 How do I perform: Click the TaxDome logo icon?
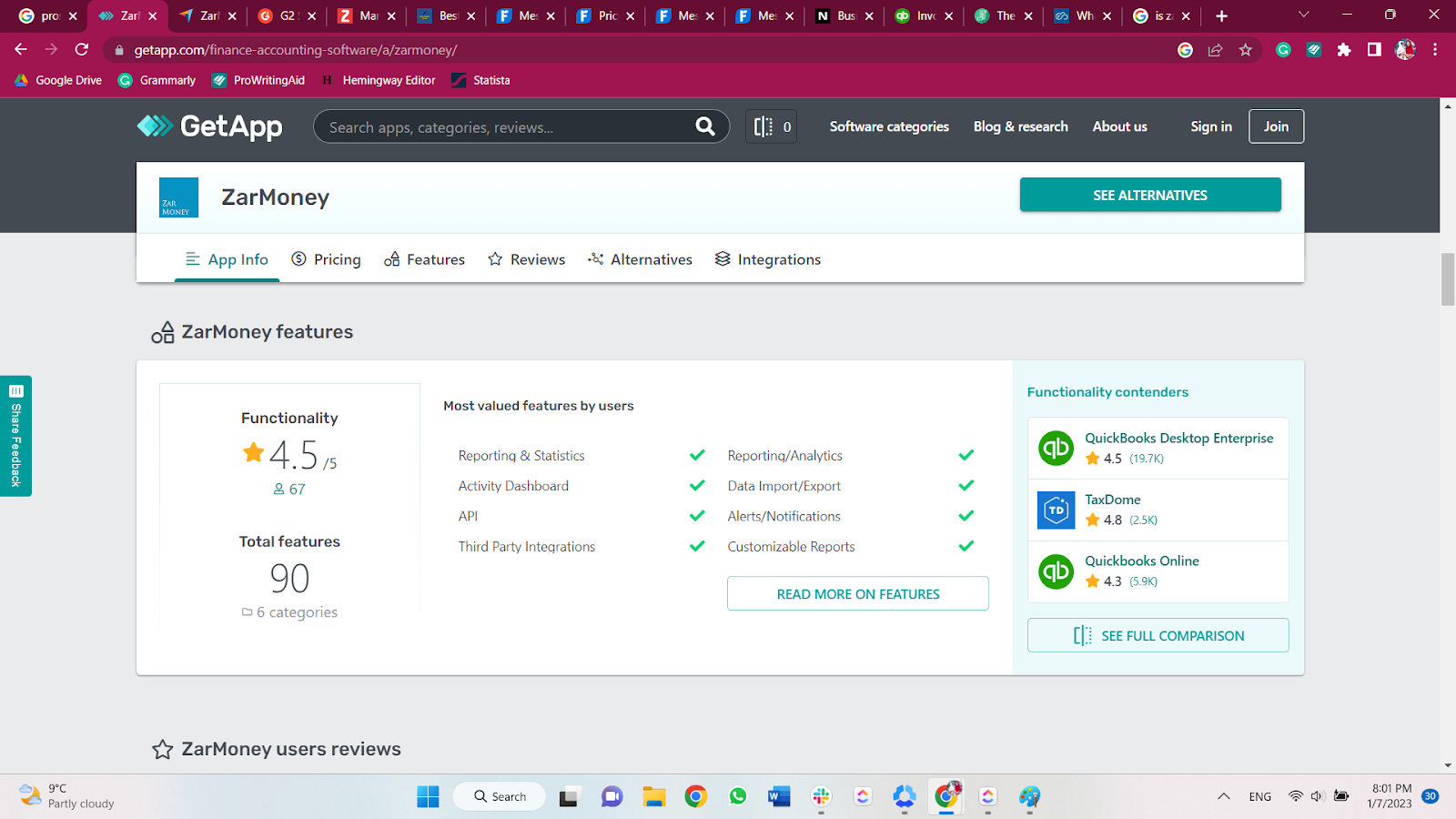pyautogui.click(x=1057, y=510)
